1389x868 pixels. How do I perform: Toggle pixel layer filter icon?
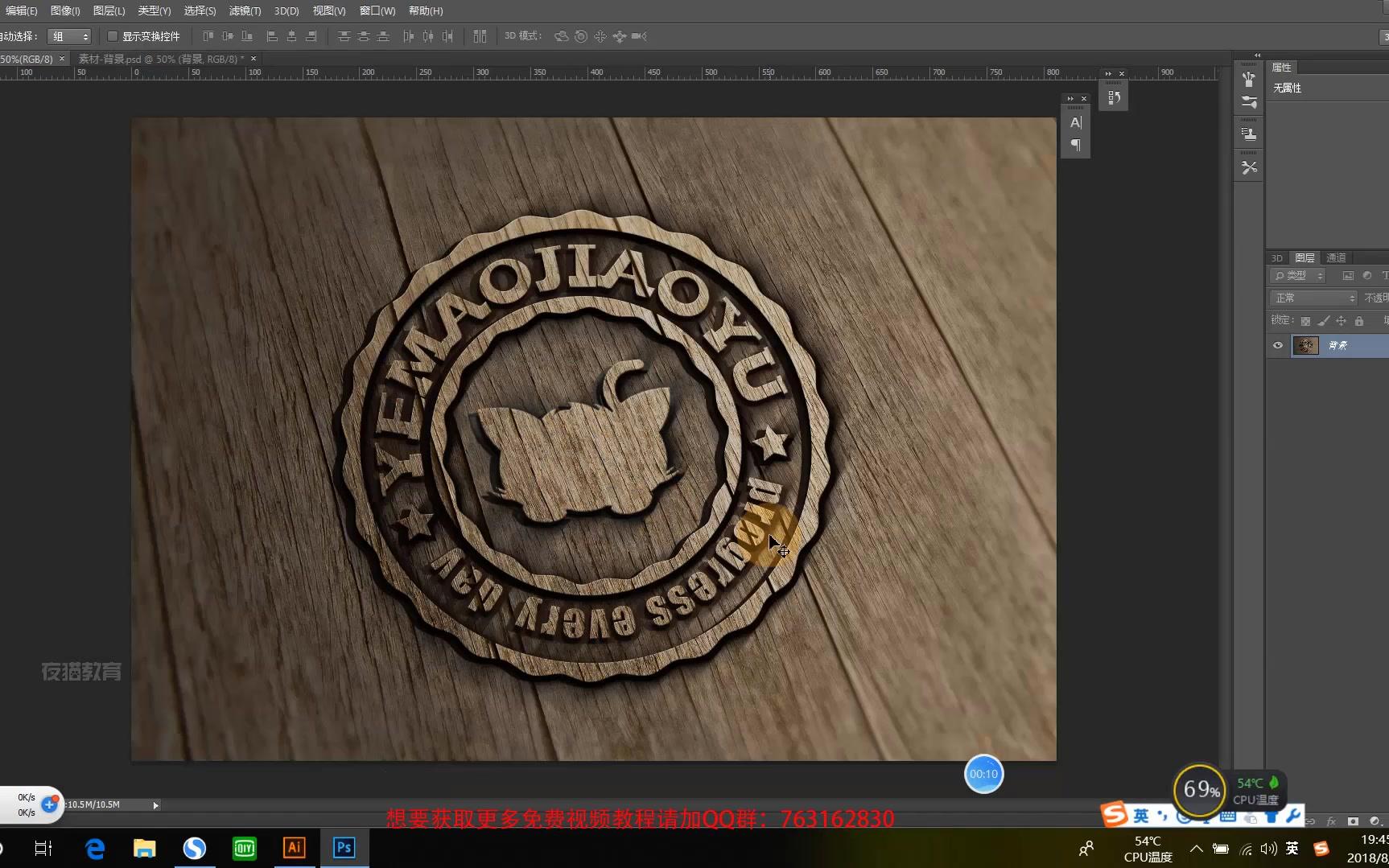[1348, 276]
